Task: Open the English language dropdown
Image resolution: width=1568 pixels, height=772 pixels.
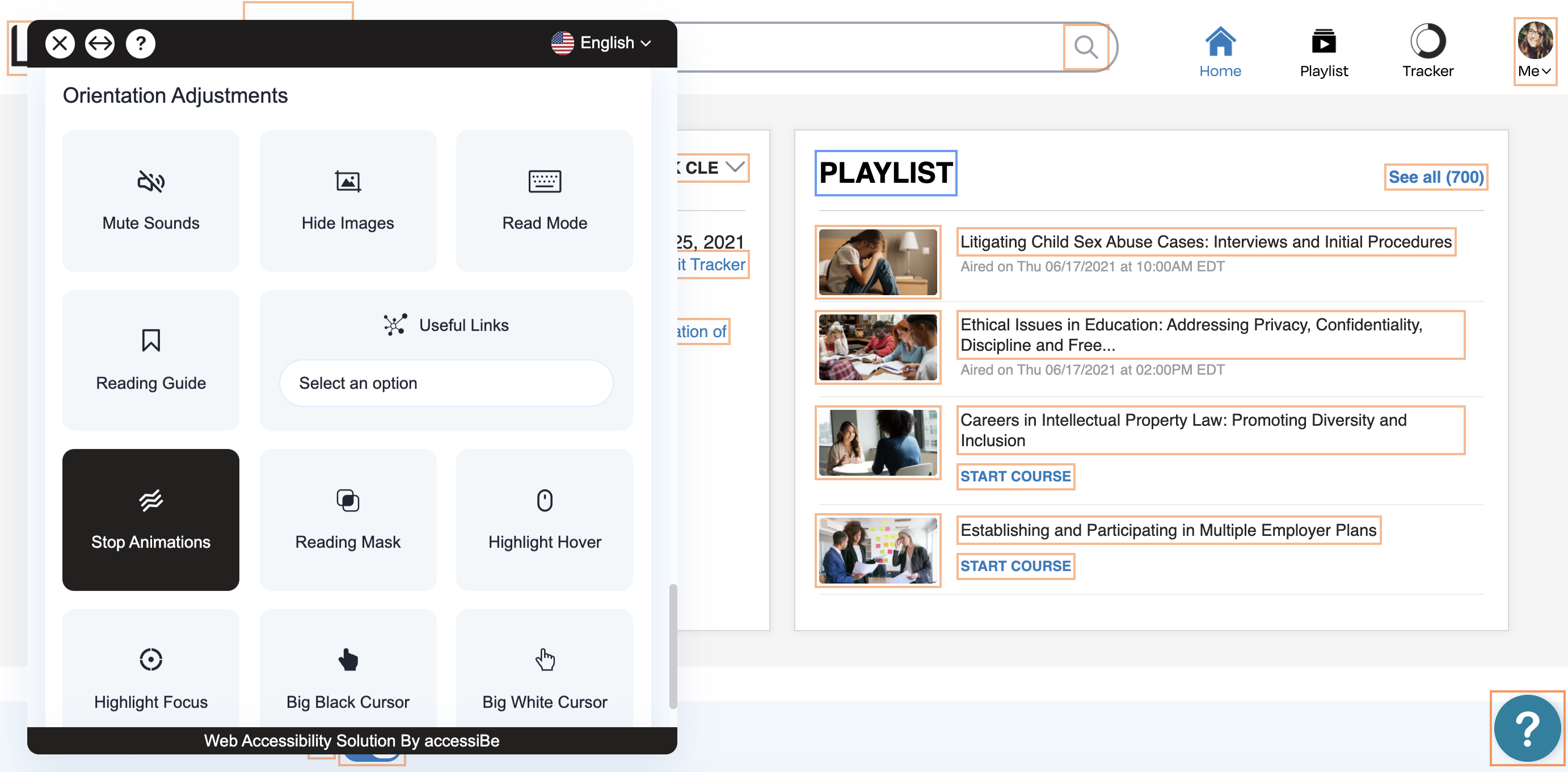Action: [601, 43]
